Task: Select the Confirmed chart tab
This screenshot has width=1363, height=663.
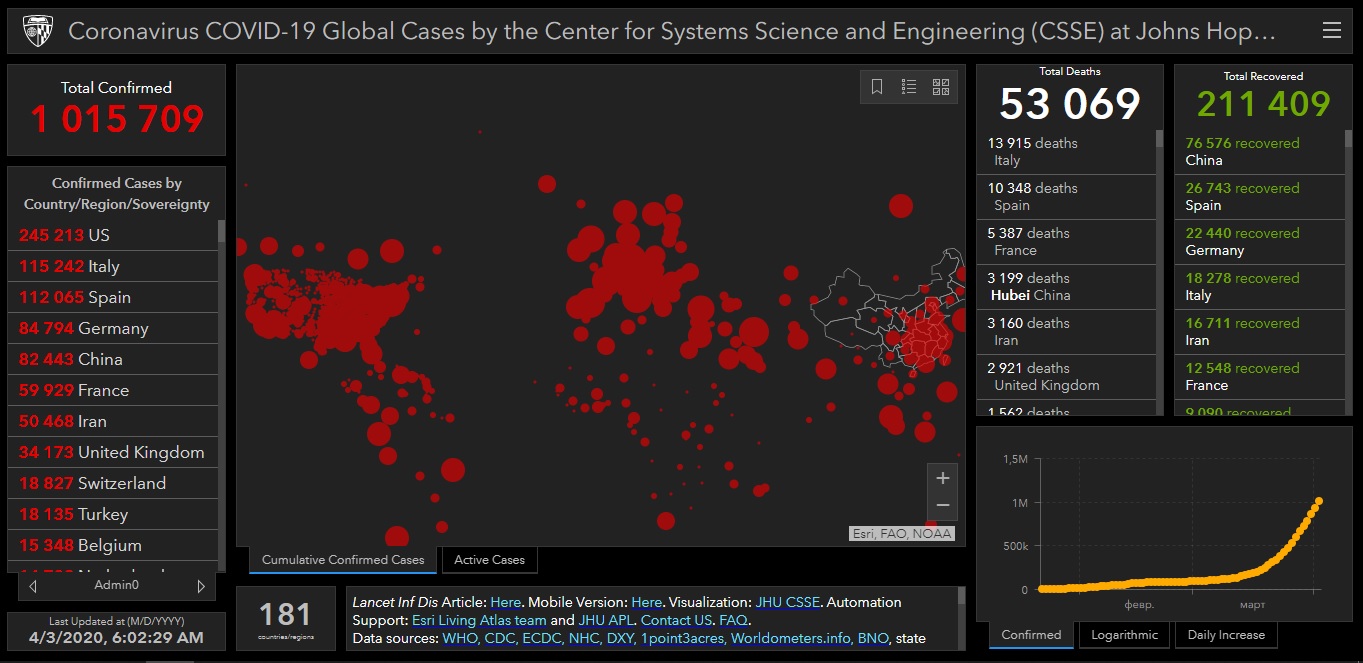Action: point(1031,635)
